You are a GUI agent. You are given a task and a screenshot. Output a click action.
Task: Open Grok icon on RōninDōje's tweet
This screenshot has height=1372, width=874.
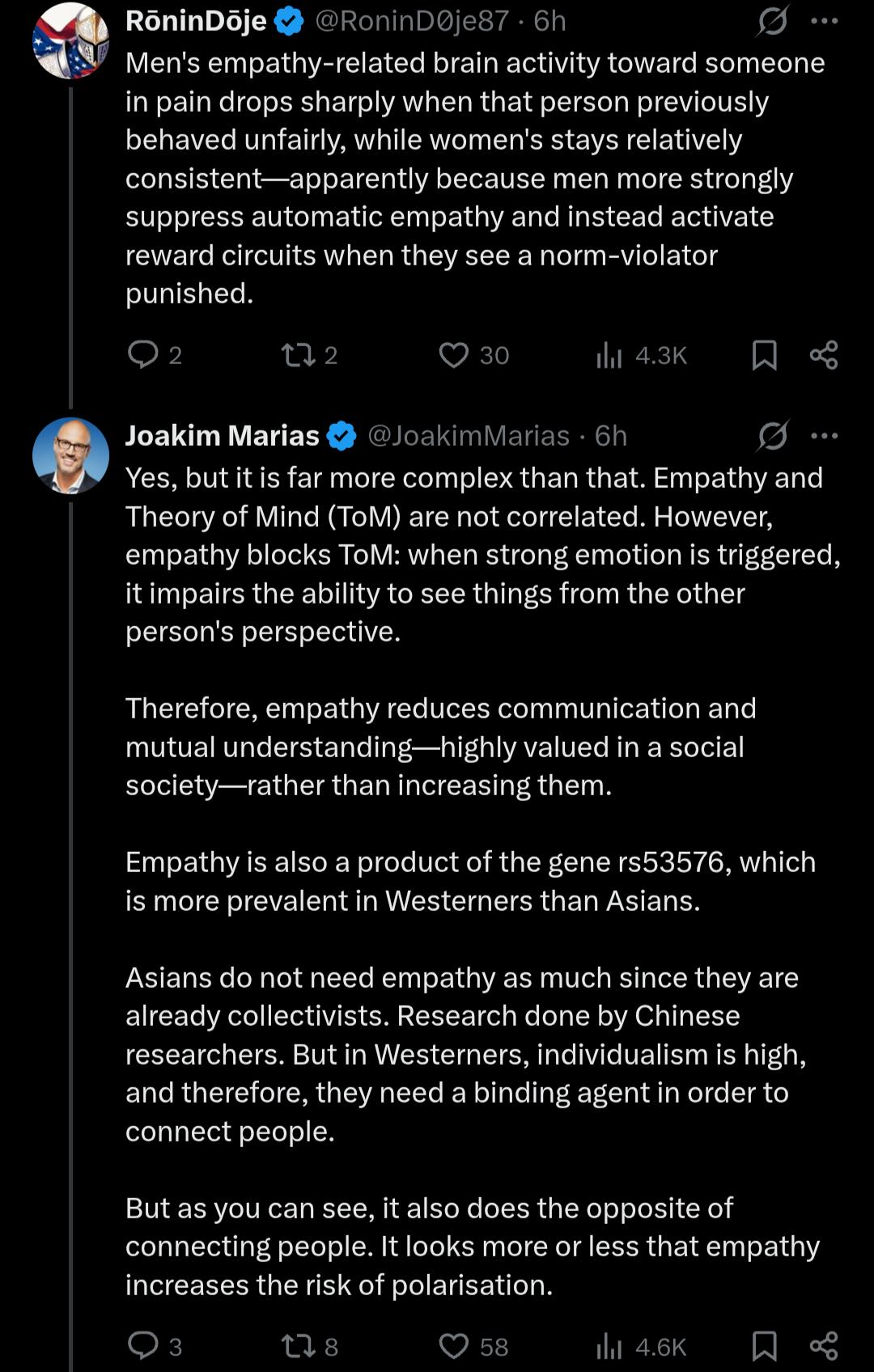772,21
